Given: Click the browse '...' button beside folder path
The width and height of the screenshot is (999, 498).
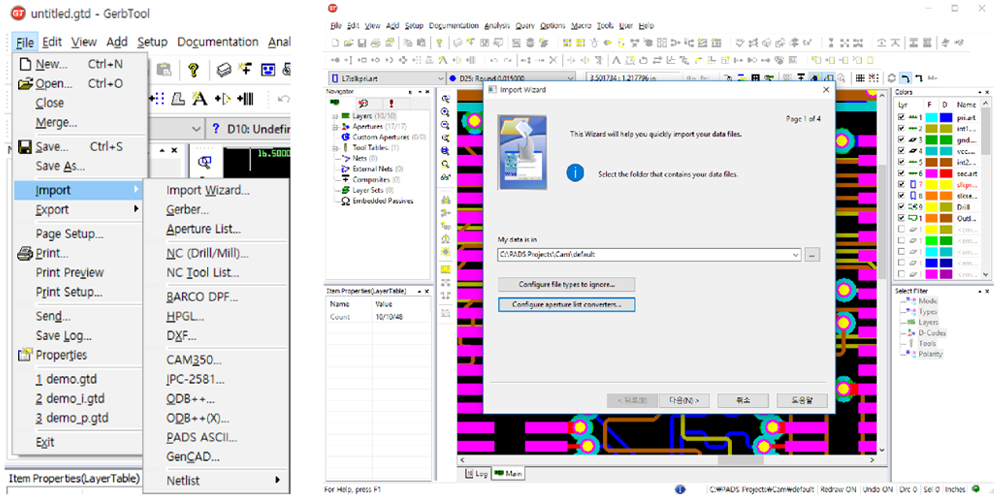Looking at the screenshot, I should point(812,254).
